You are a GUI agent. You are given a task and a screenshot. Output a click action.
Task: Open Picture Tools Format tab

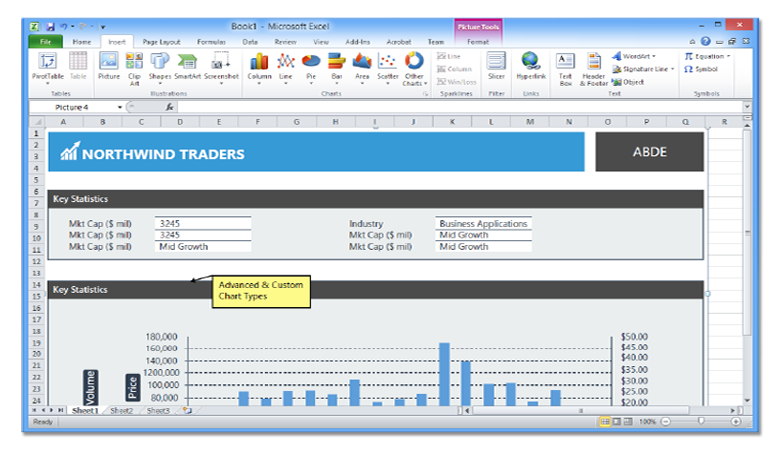pos(478,42)
